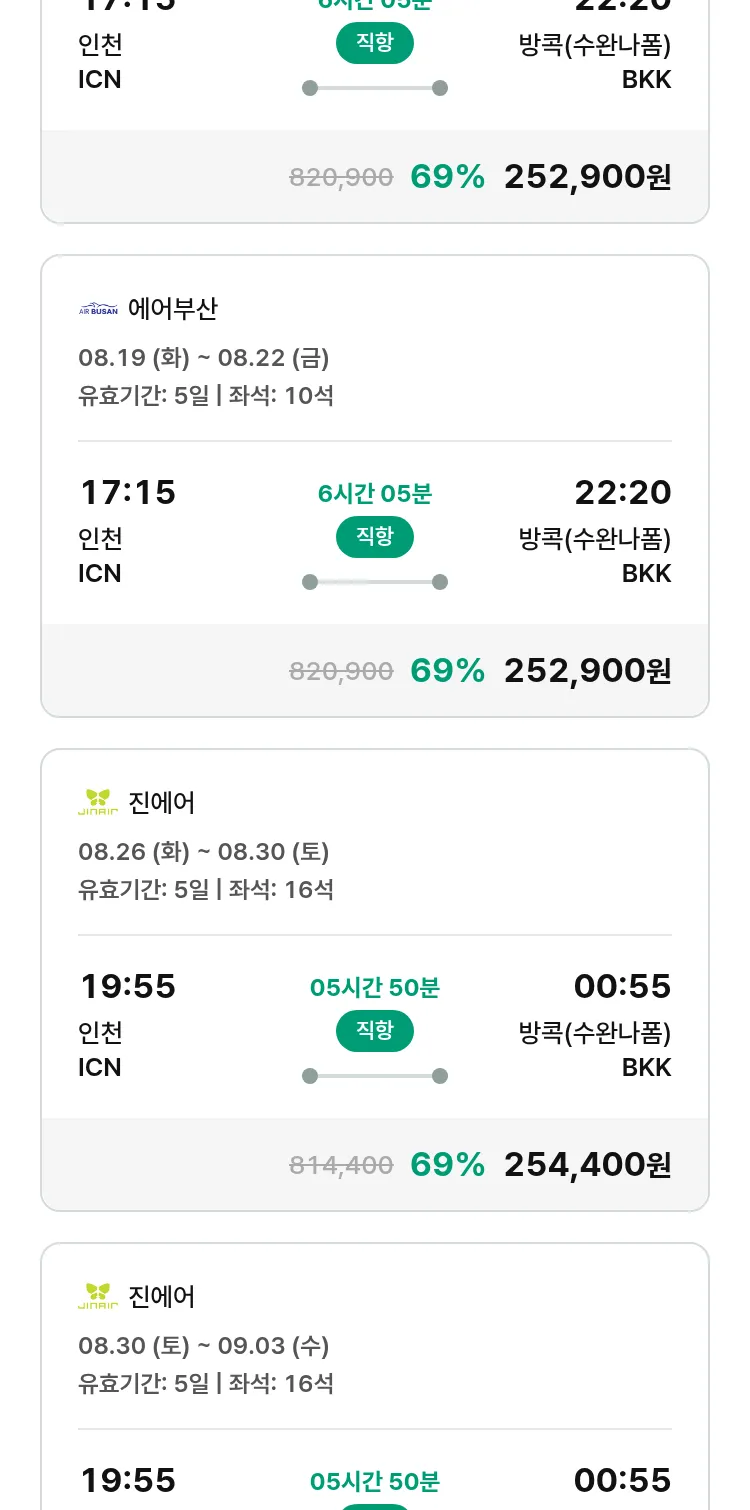Click the 00:55 arrival time on the 08.26 flight

tap(622, 986)
